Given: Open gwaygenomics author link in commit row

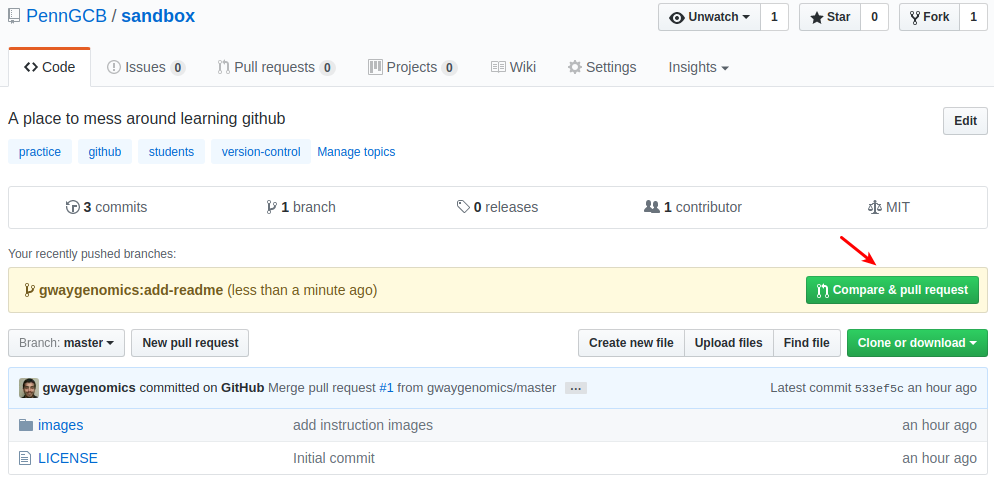Looking at the screenshot, I should coord(89,388).
